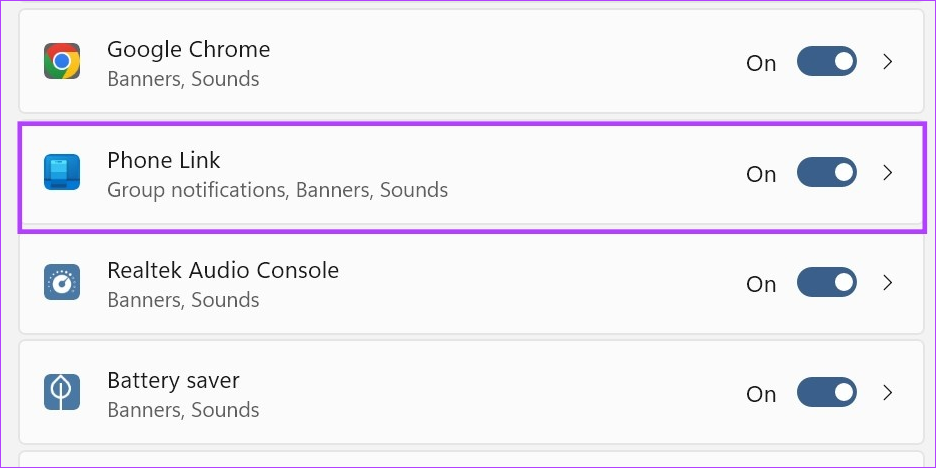936x468 pixels.
Task: Click the Phone Link app icon
Action: pos(62,172)
